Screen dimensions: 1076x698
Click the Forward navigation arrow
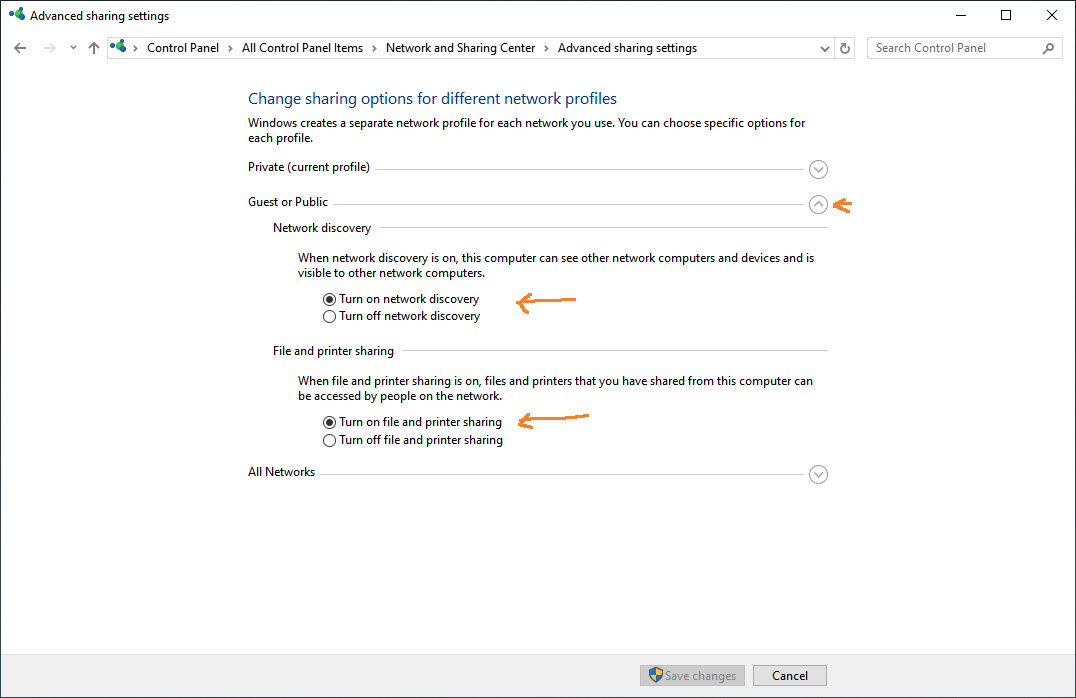point(49,48)
